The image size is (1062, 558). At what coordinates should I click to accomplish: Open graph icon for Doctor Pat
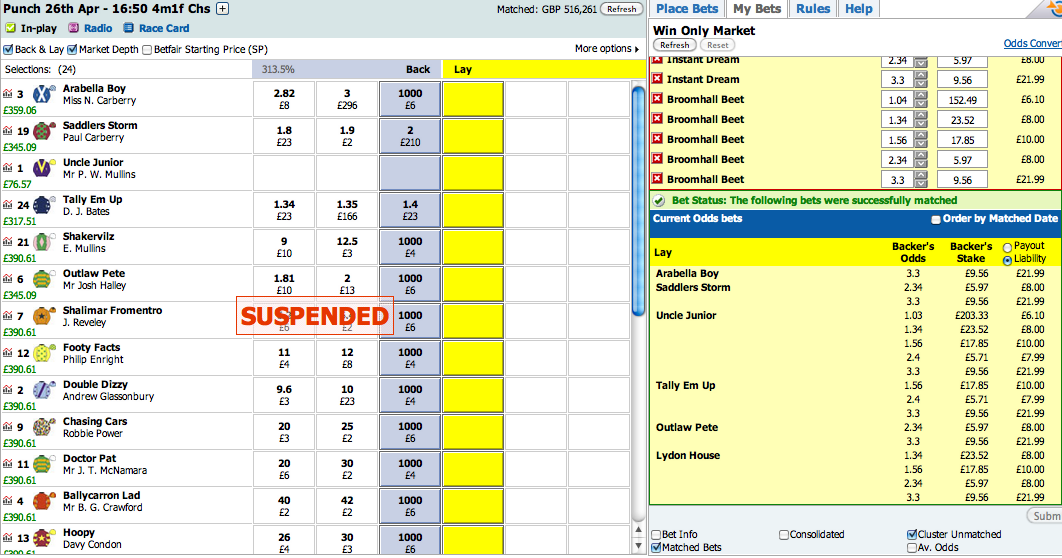point(7,464)
